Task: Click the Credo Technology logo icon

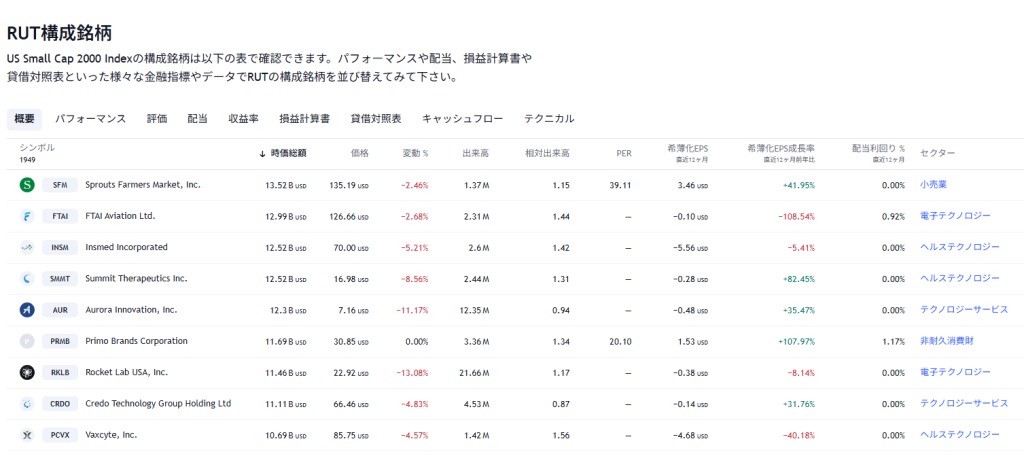Action: [27, 404]
